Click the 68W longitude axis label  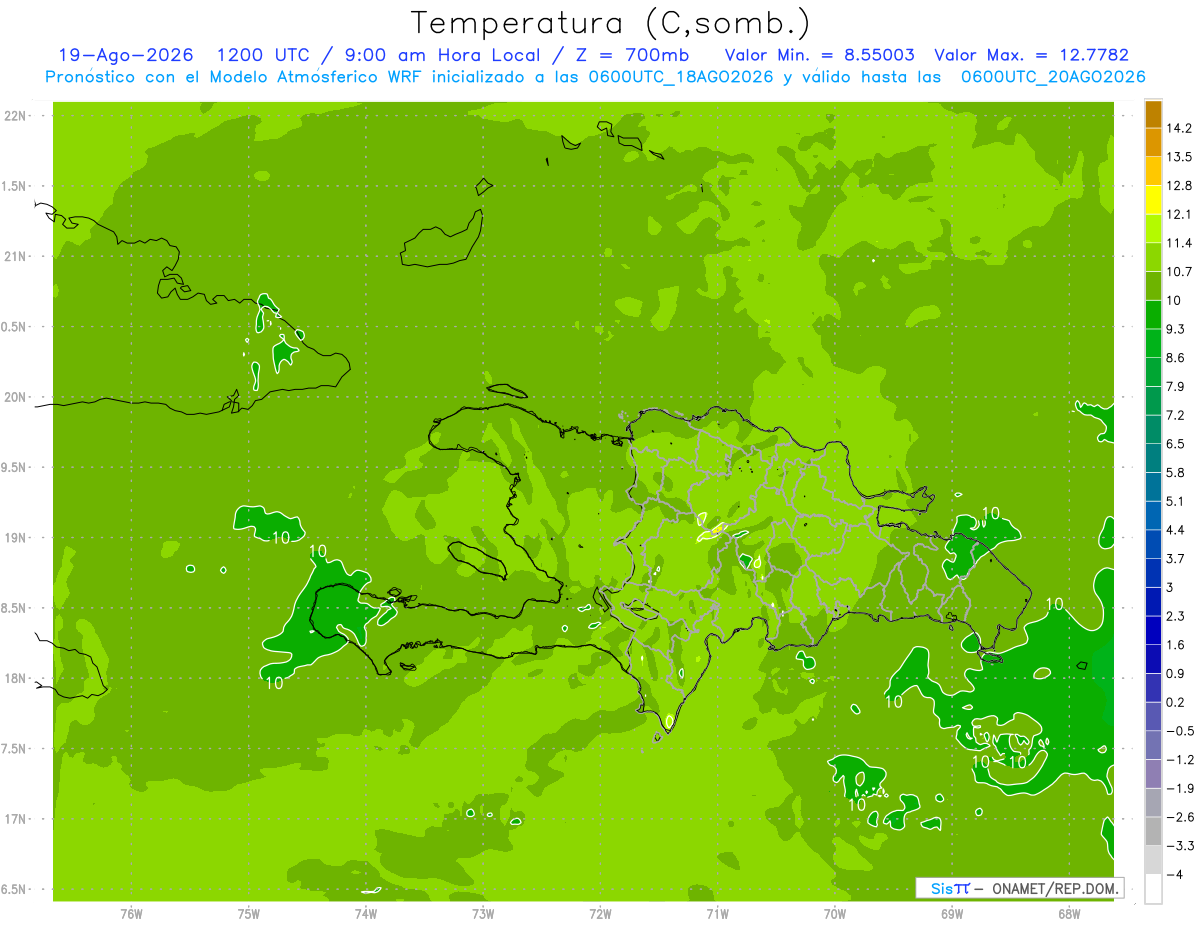1069,912
